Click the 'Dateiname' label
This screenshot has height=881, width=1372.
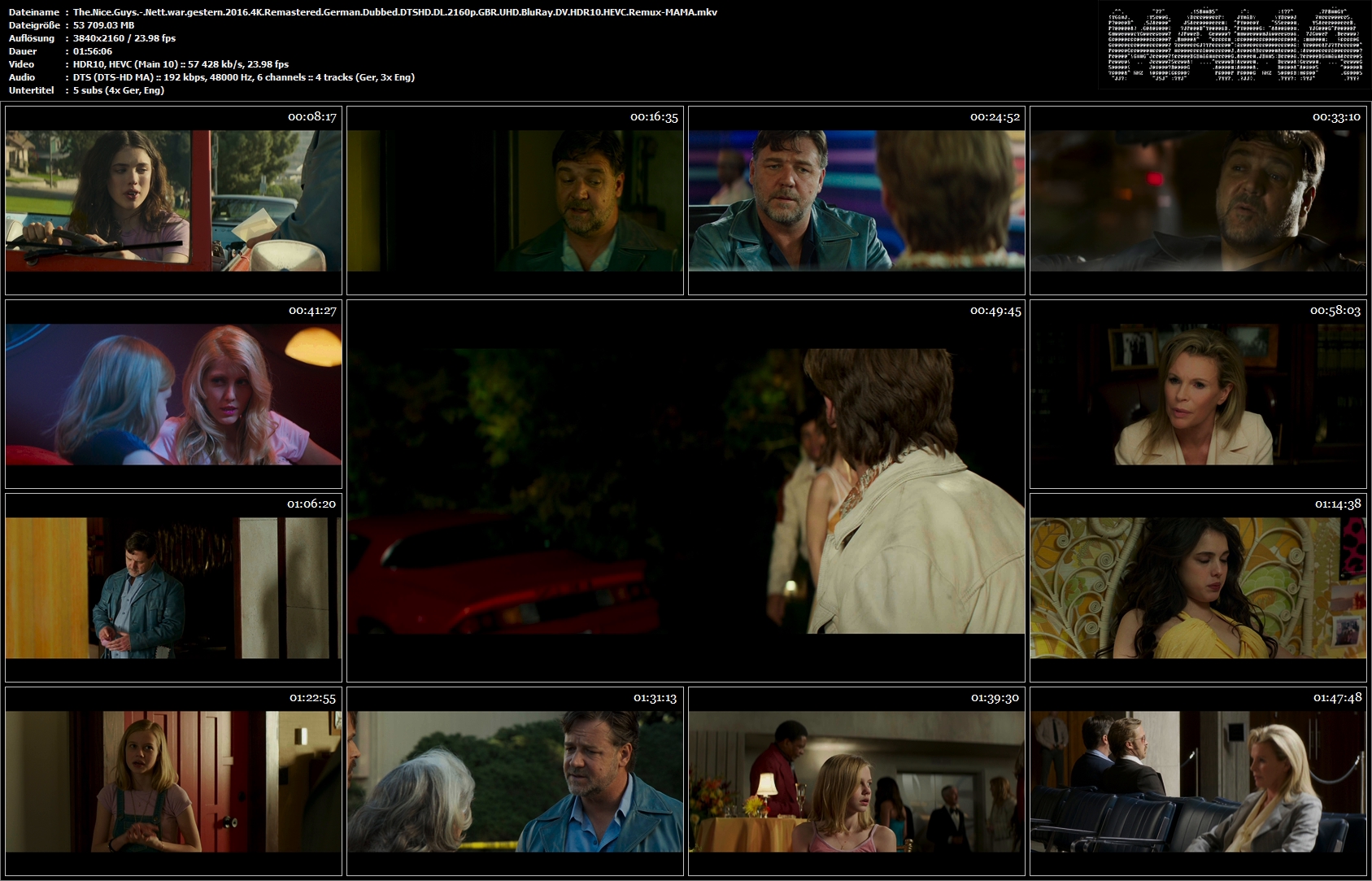[x=34, y=12]
